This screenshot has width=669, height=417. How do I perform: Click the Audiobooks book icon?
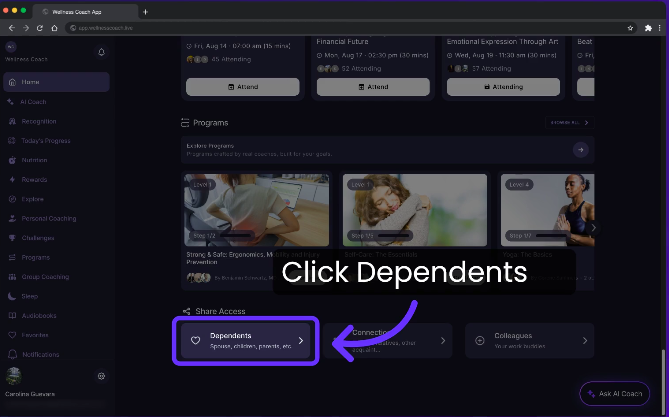click(x=12, y=315)
